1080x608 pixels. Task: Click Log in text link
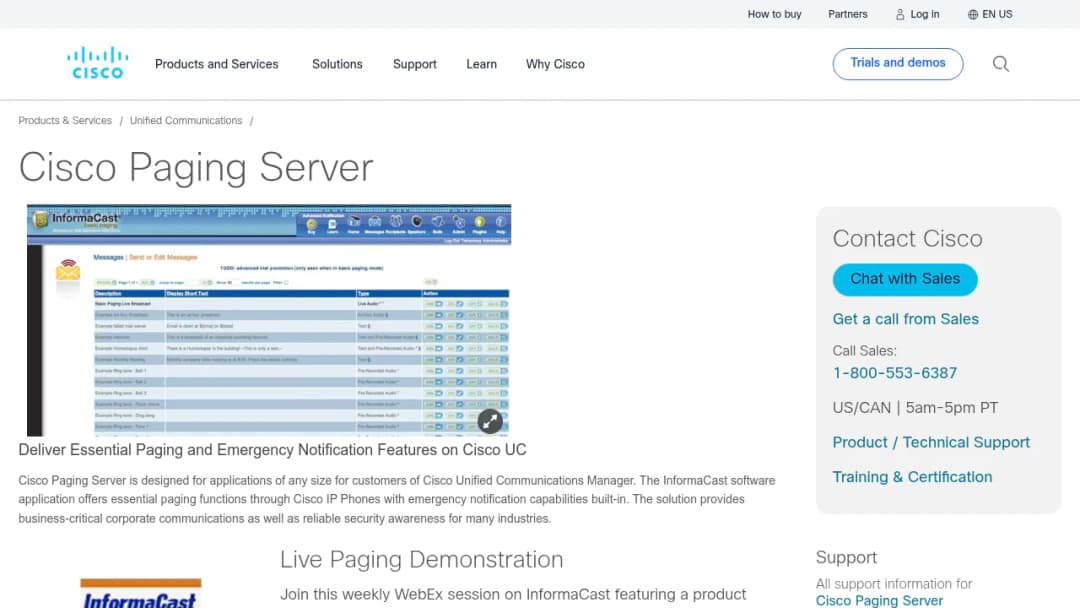coord(924,14)
